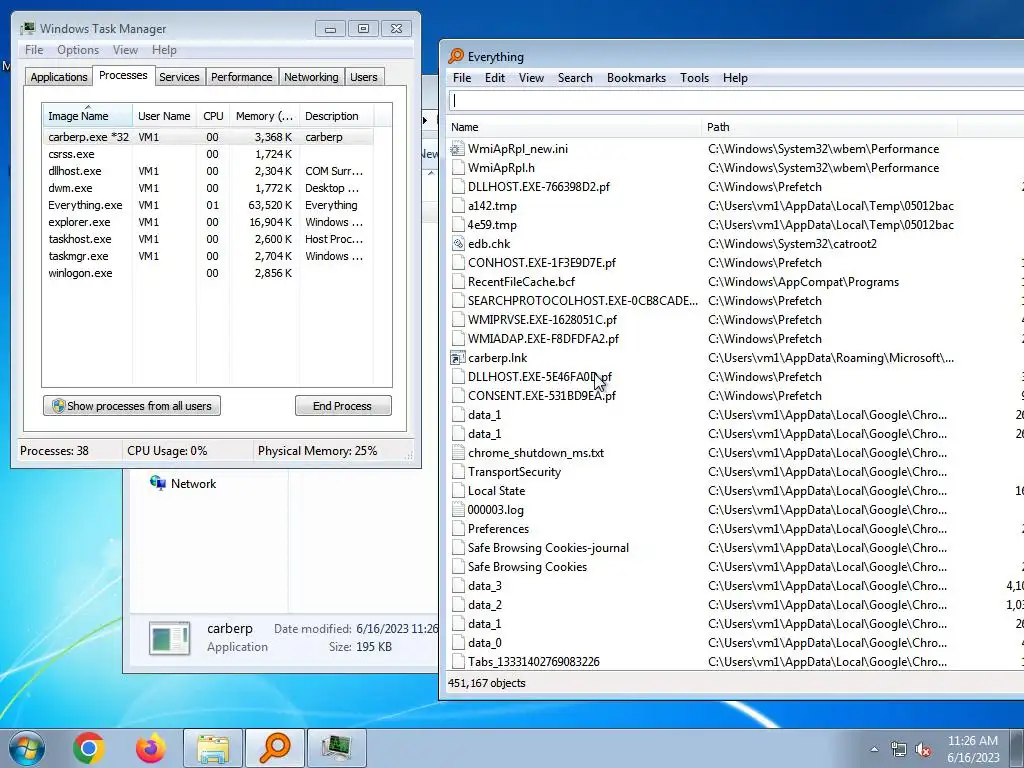Select the csrss.exe process
1024x768 pixels.
tap(208, 154)
